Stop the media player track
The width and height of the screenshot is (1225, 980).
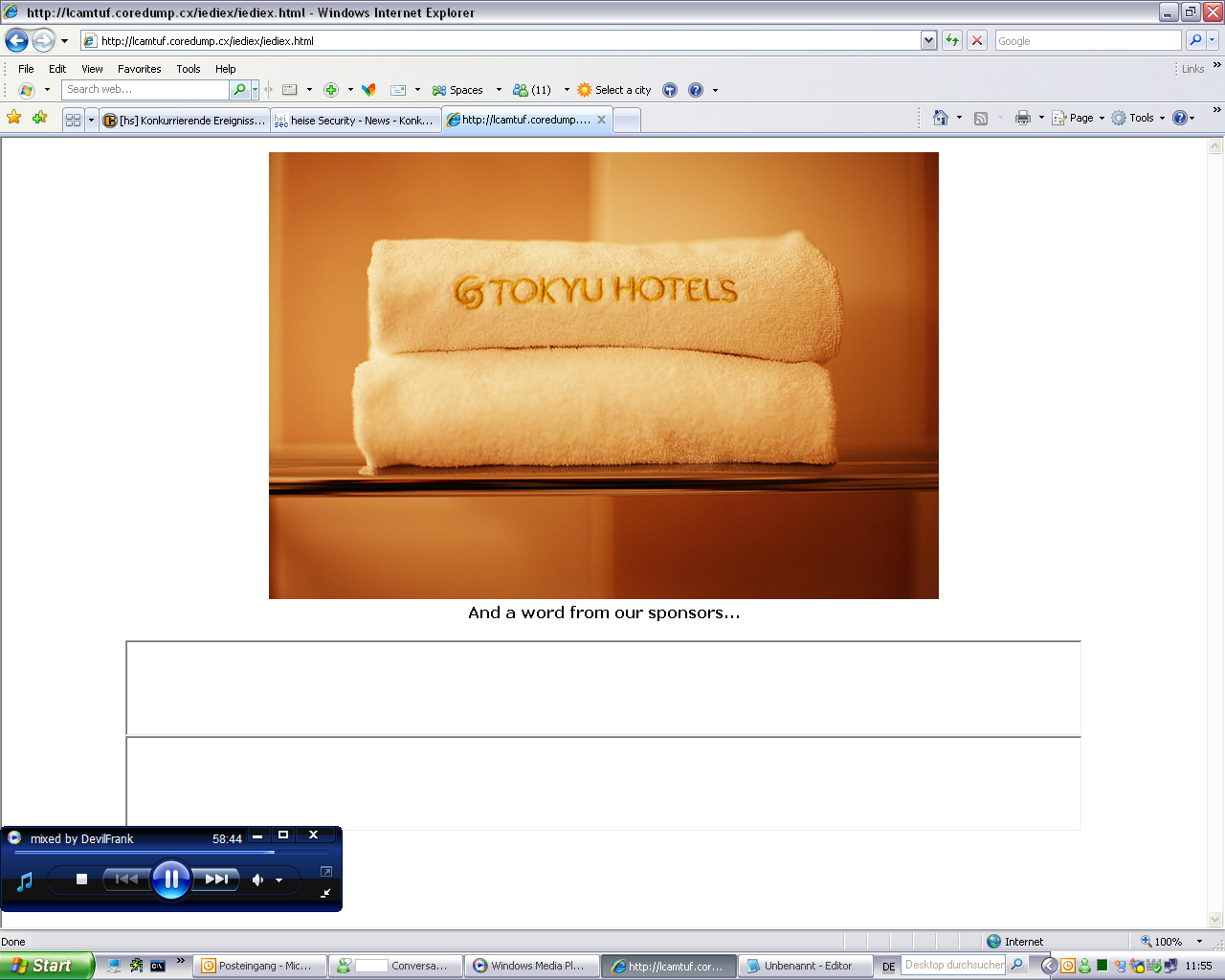point(82,879)
